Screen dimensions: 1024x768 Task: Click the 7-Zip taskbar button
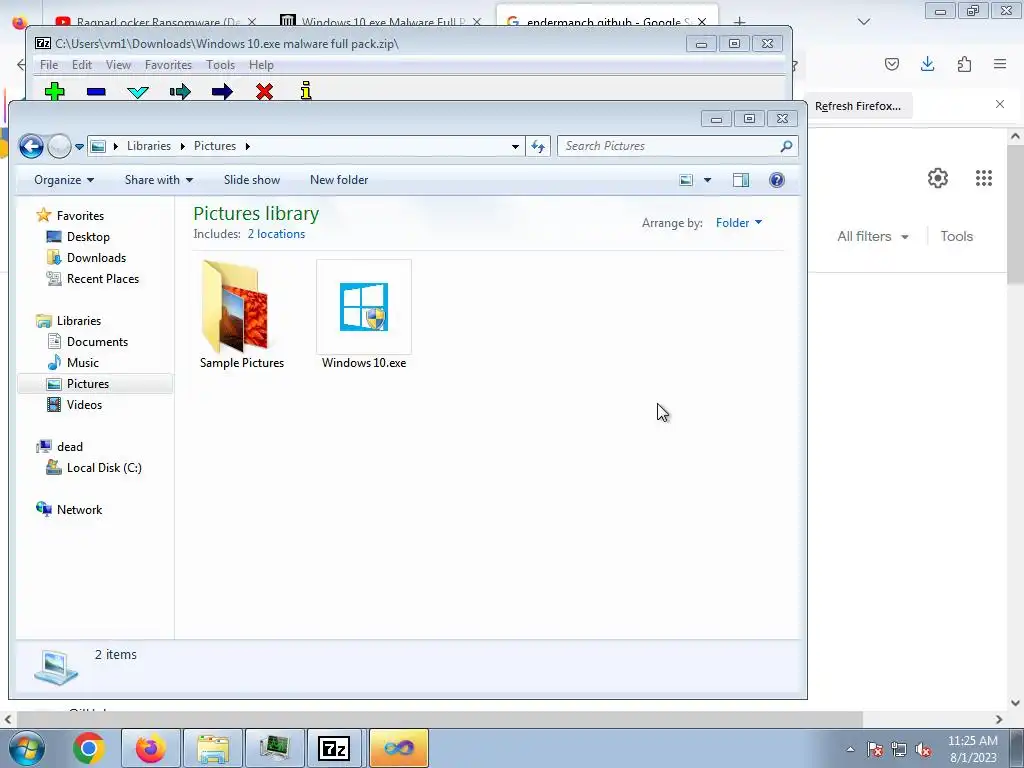coord(334,748)
